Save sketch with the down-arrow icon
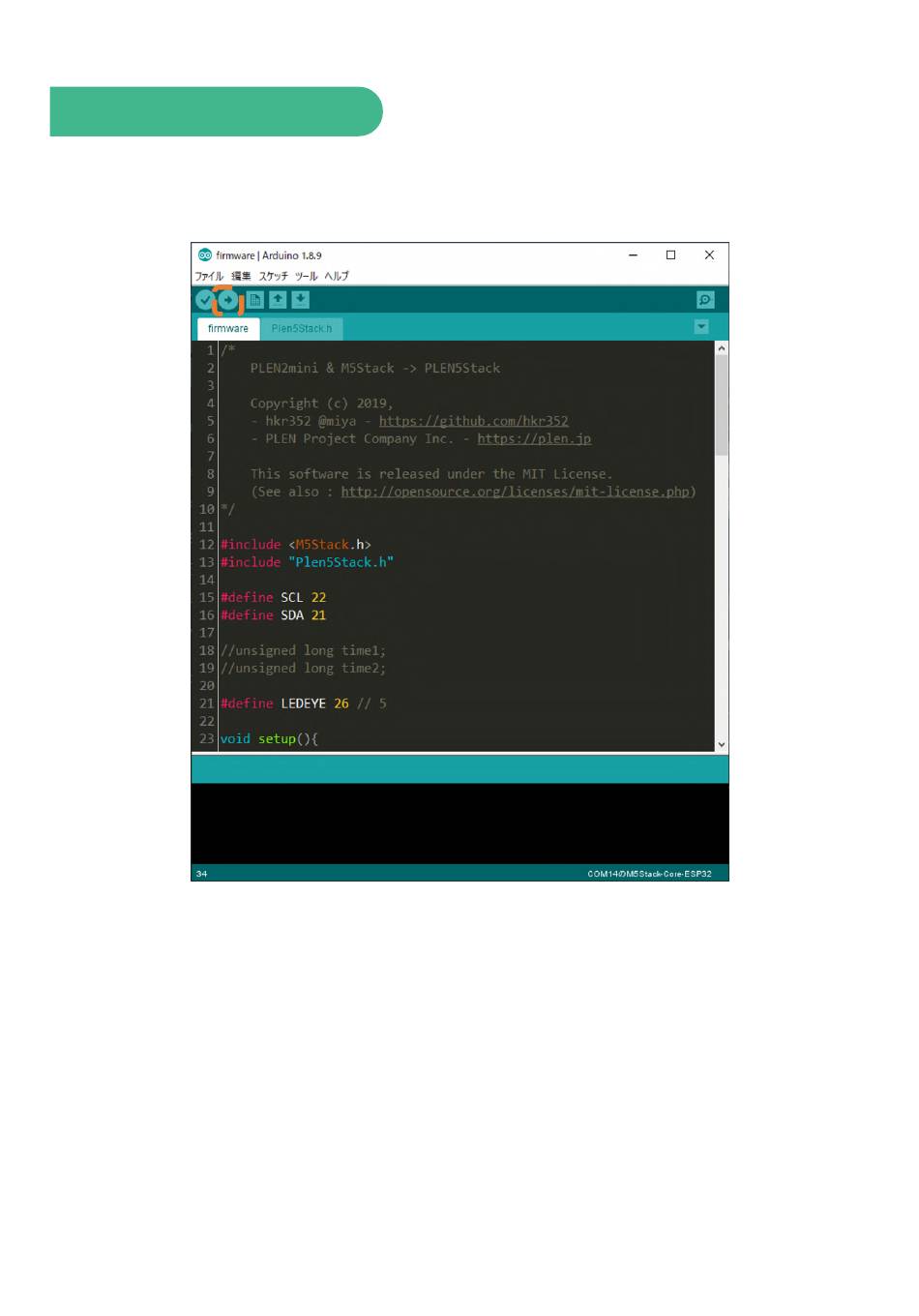Image resolution: width=919 pixels, height=1316 pixels. click(301, 300)
